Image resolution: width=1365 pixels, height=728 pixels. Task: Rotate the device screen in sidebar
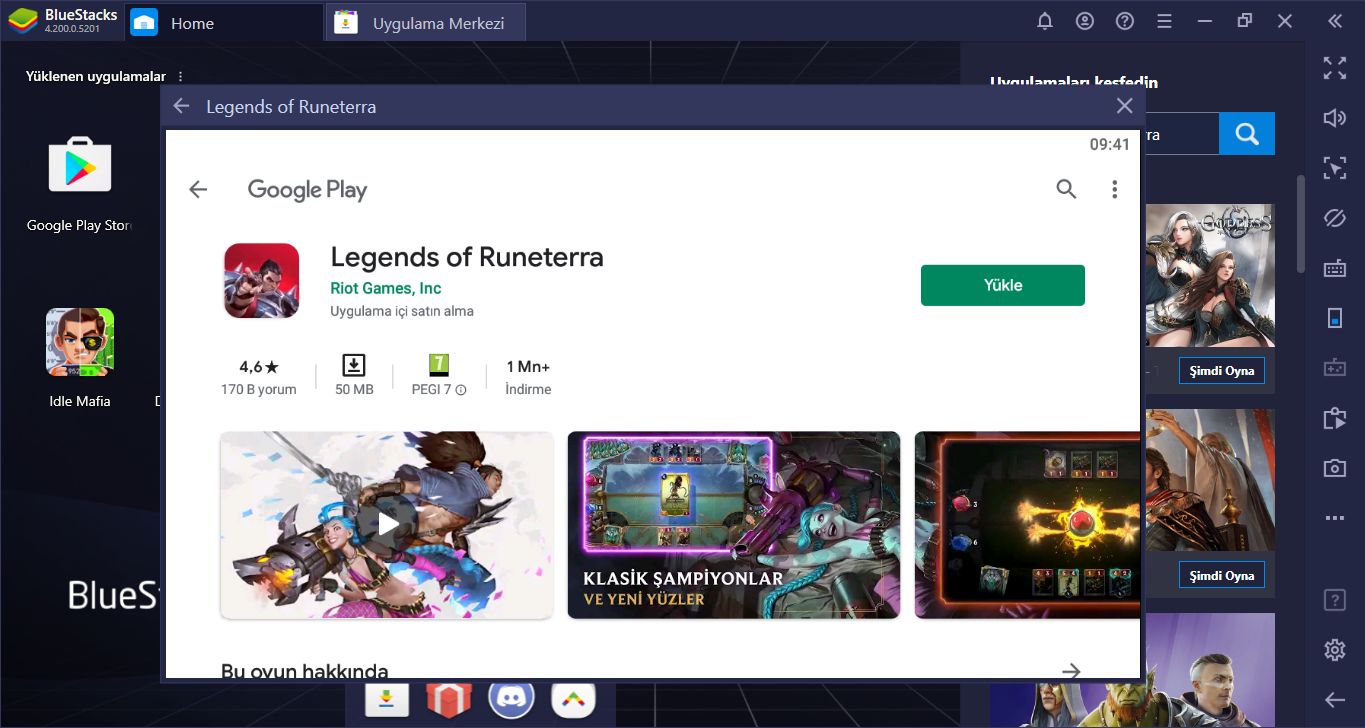tap(1335, 318)
